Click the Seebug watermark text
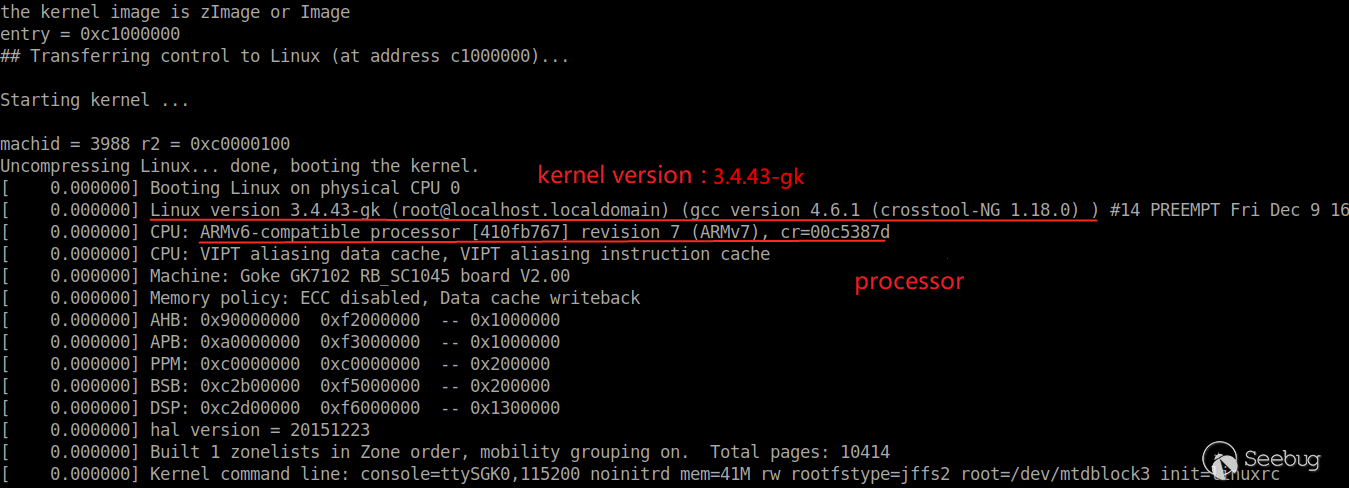 coord(1282,460)
